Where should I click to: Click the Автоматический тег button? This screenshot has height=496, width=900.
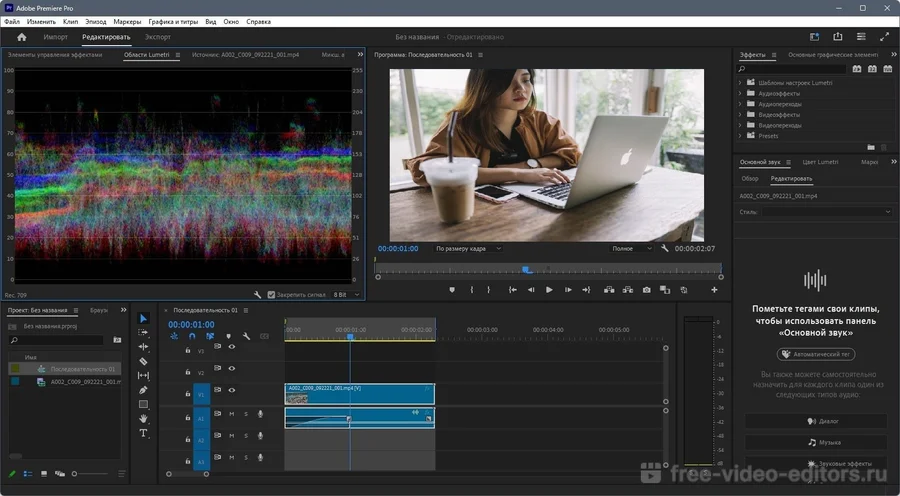tap(816, 354)
